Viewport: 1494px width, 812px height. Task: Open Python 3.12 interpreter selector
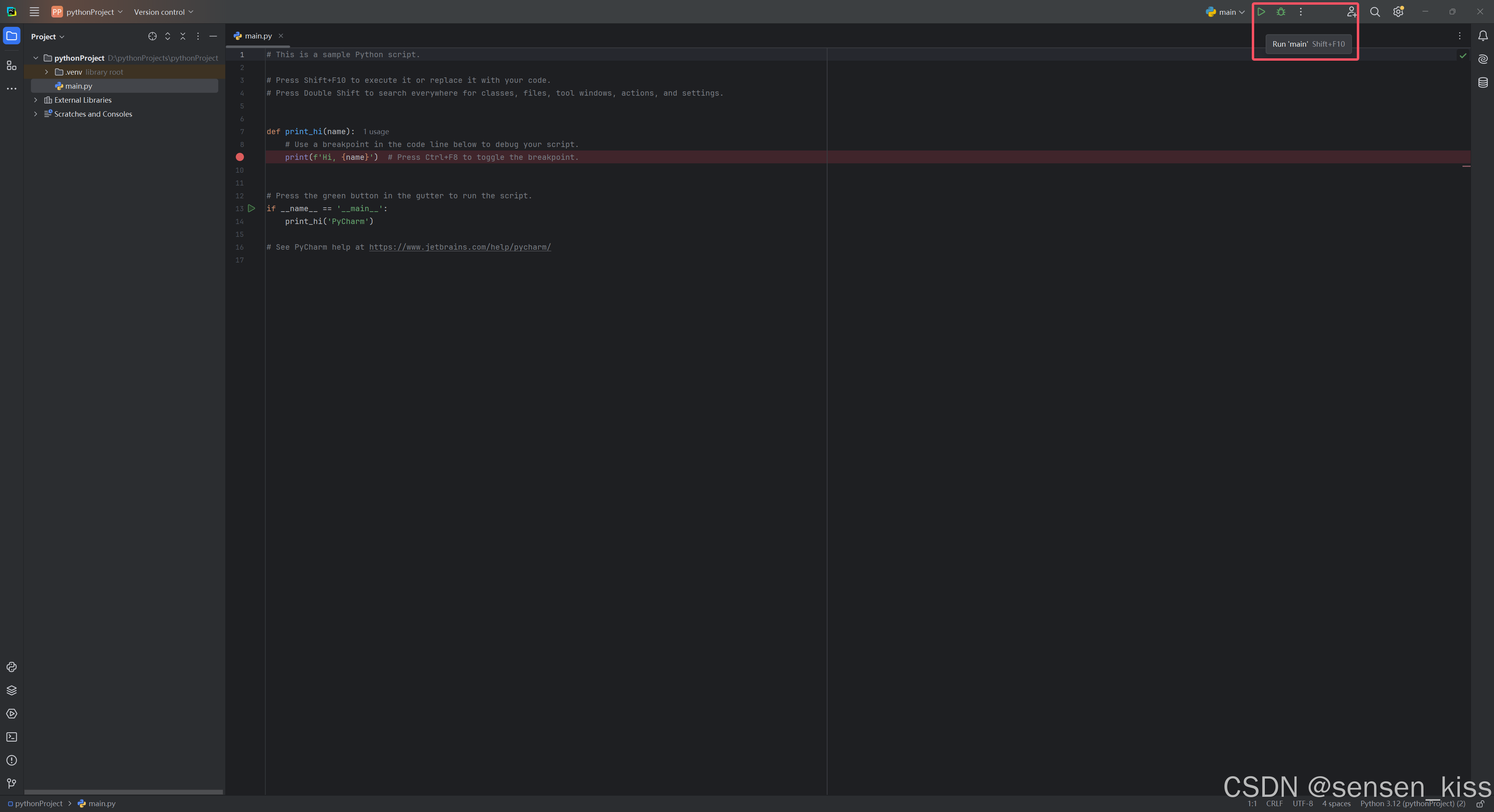coord(1413,804)
